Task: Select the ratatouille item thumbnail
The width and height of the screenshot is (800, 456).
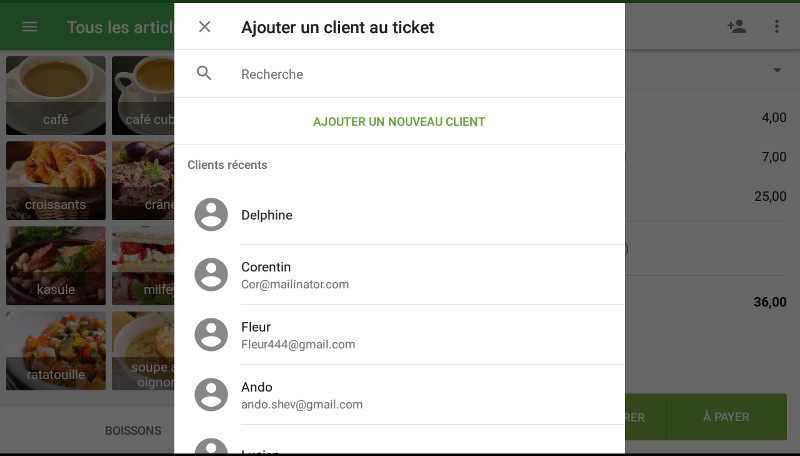Action: click(x=56, y=350)
